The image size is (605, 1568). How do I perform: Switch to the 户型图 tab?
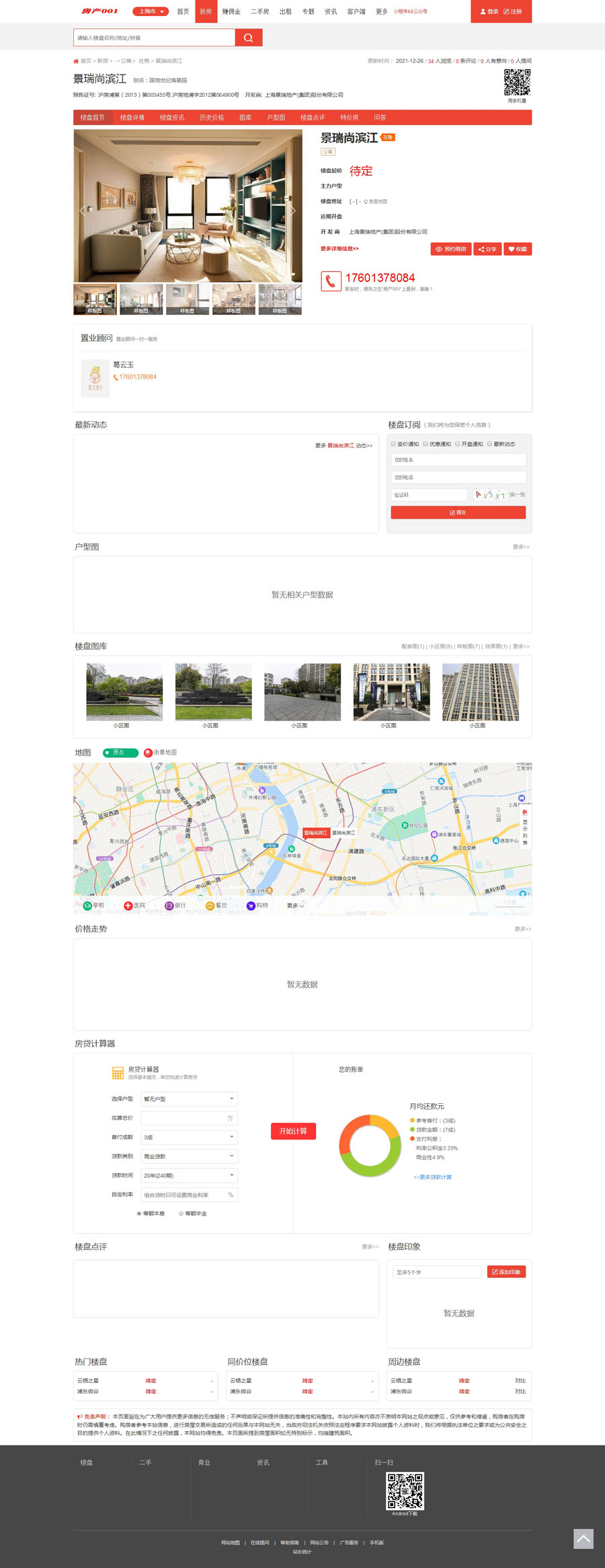276,118
